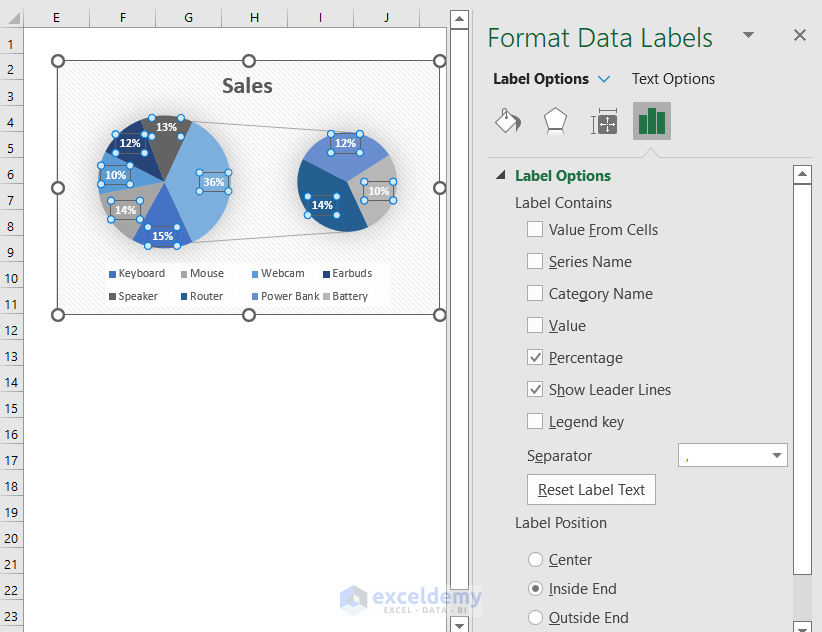Click the 12% label on the left pie
Viewport: 822px width, 632px height.
[x=130, y=144]
